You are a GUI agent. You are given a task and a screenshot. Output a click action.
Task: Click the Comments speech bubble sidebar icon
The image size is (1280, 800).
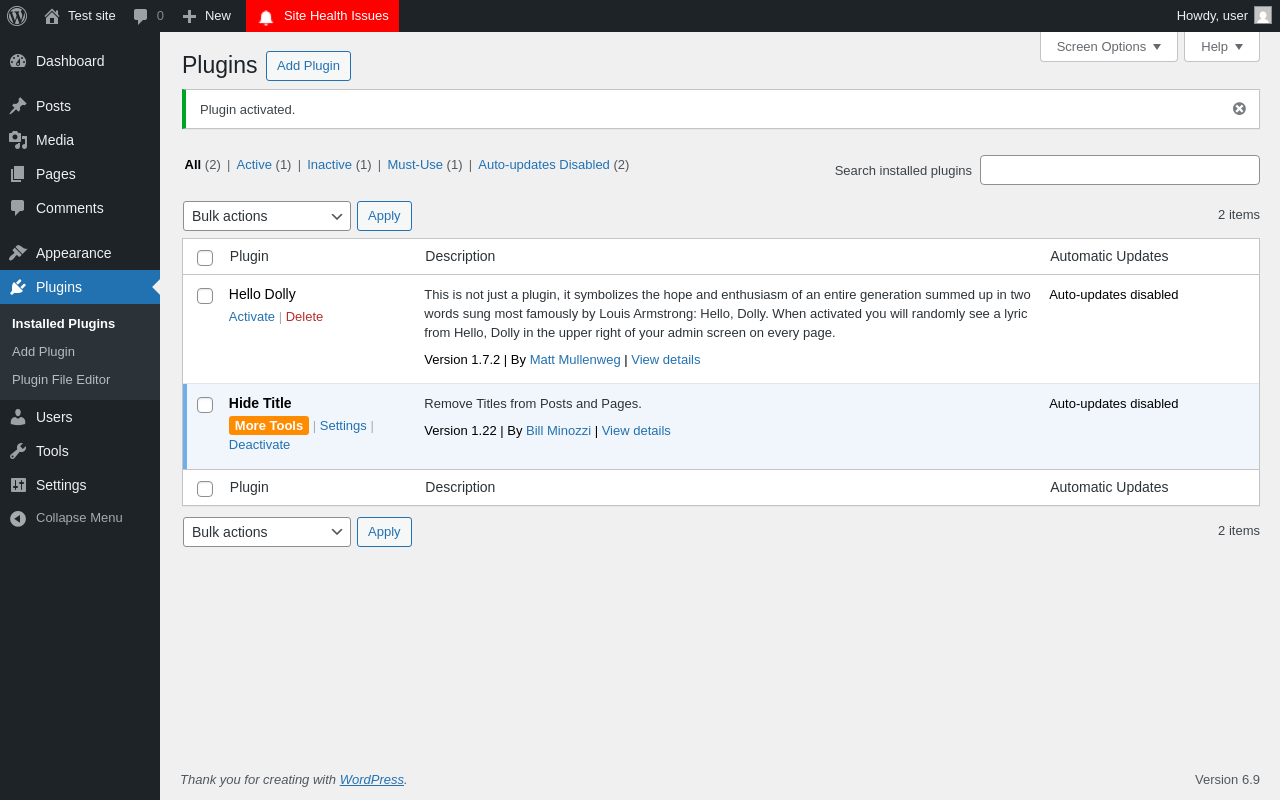[18, 208]
